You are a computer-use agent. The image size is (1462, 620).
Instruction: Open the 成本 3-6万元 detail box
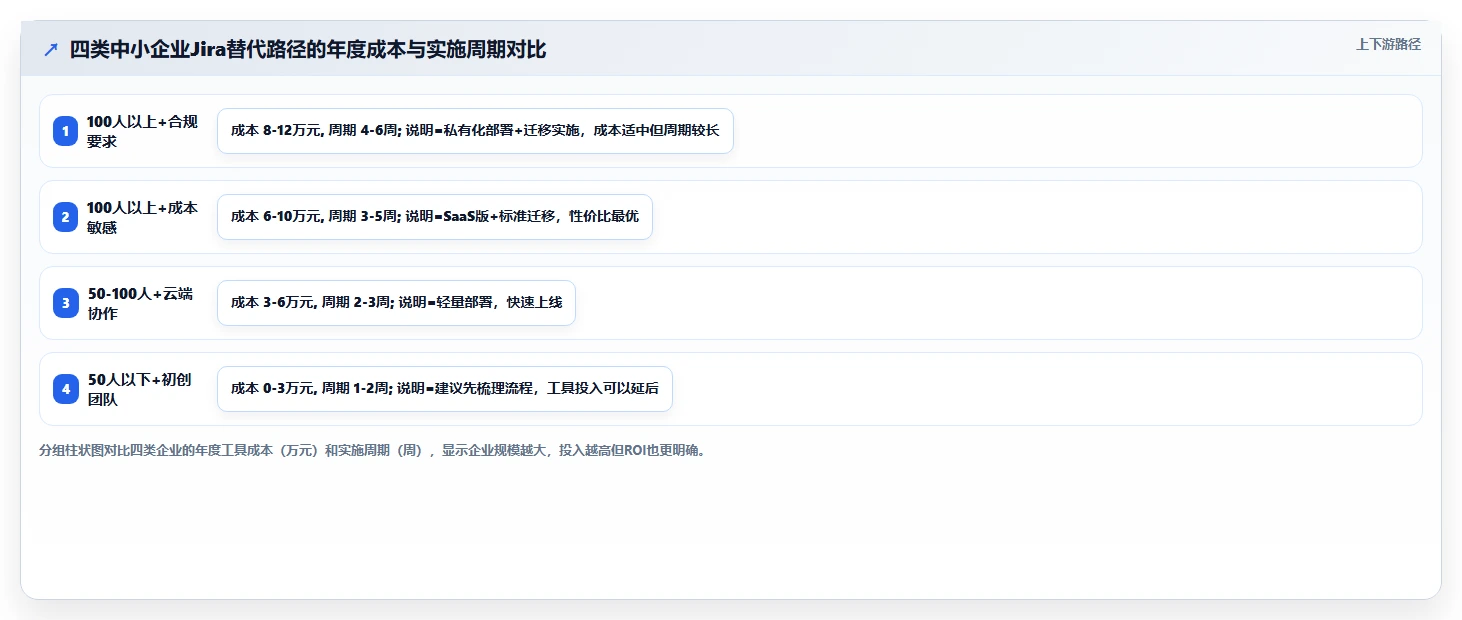[396, 303]
